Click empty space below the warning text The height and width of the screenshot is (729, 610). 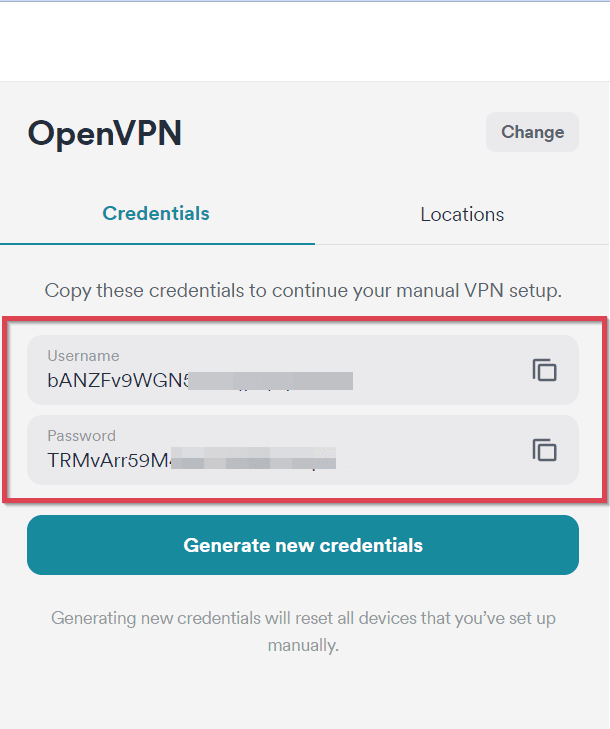[x=303, y=695]
